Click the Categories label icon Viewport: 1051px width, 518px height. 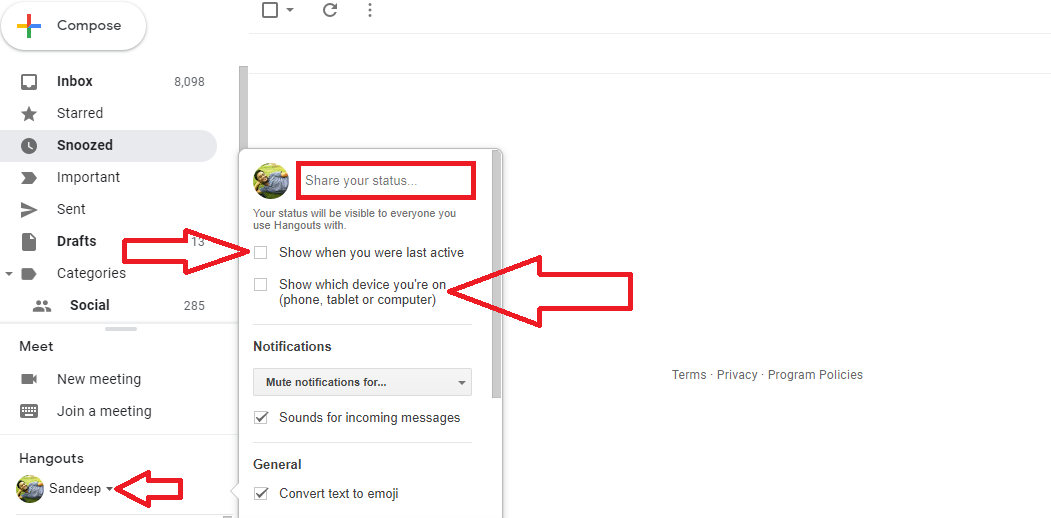coord(29,273)
